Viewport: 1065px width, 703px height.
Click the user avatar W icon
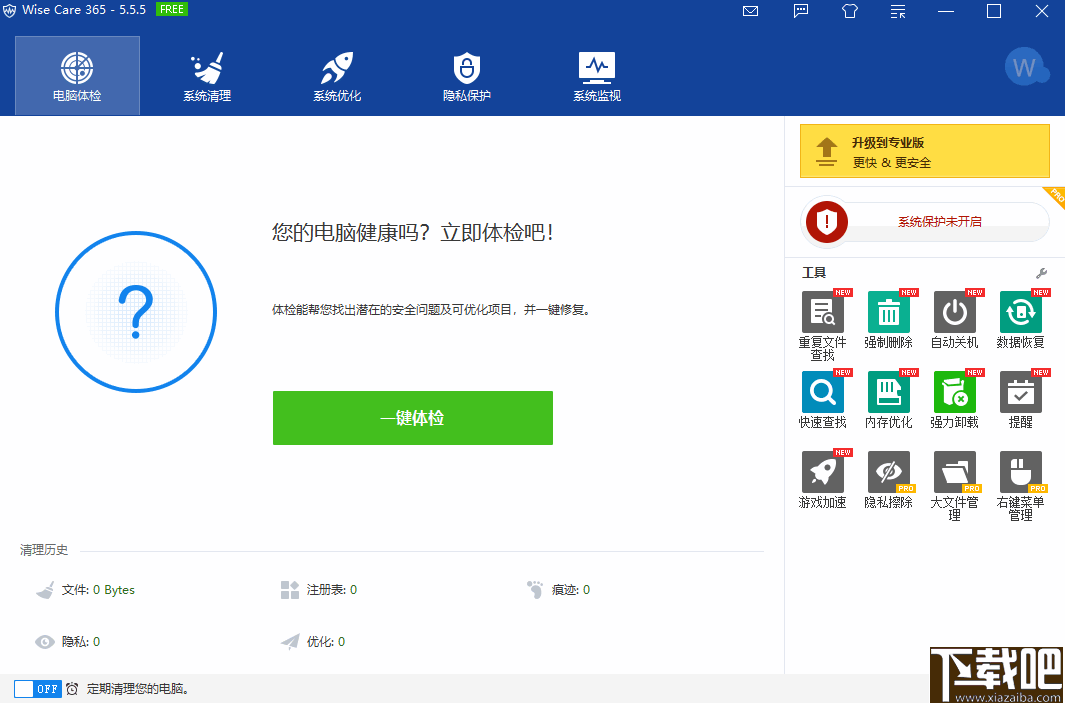1027,67
